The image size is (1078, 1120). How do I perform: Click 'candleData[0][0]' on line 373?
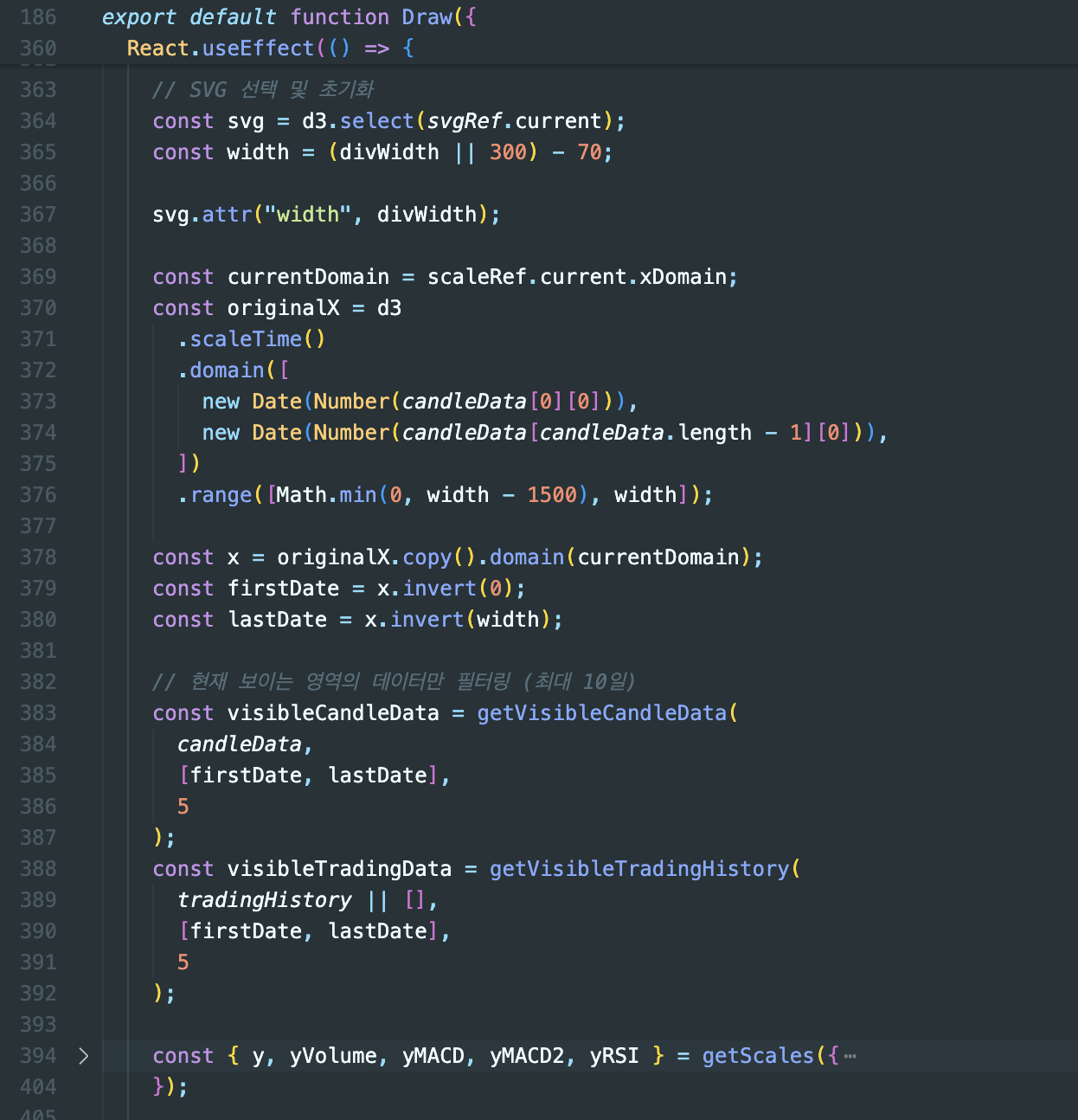tap(502, 401)
